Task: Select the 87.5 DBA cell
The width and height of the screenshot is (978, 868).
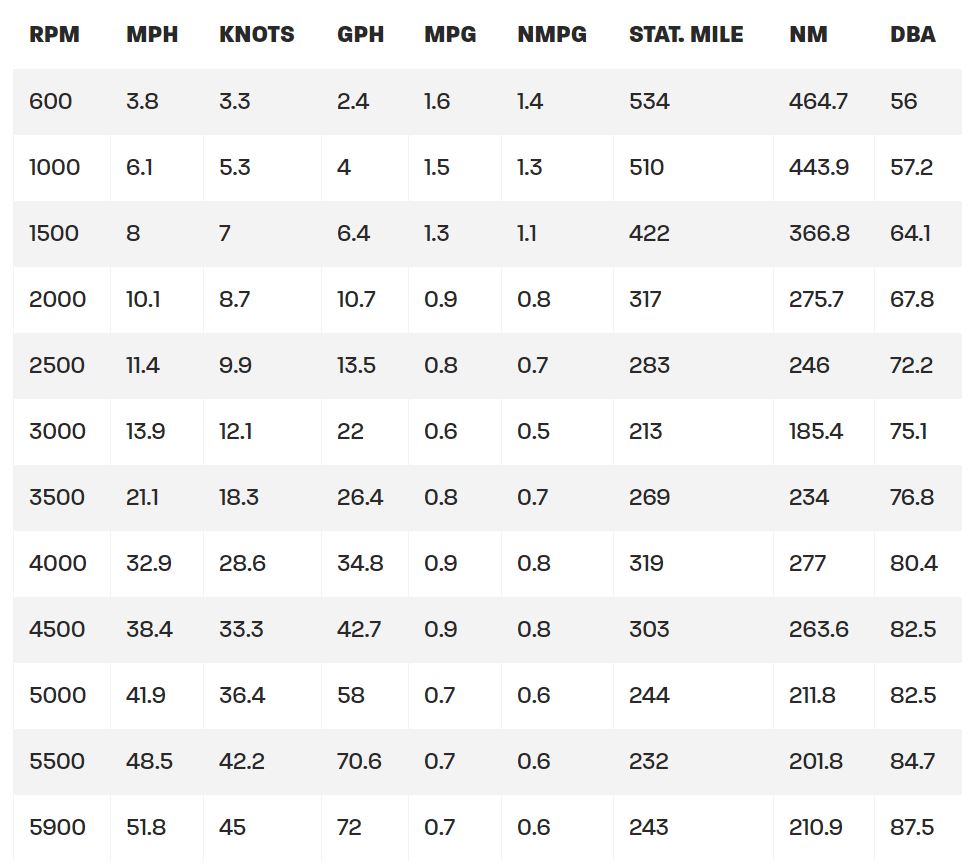Action: 912,827
